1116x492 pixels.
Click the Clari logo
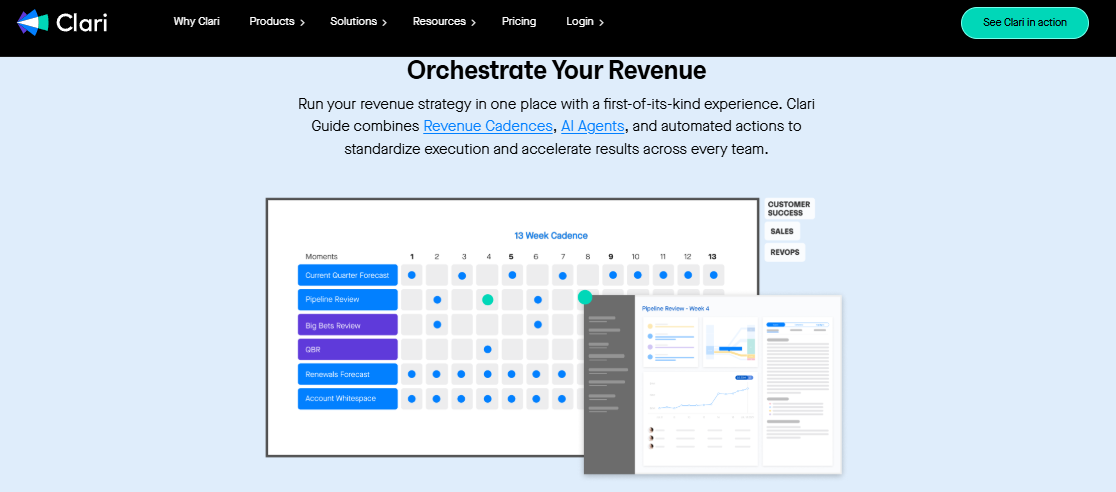[x=62, y=23]
